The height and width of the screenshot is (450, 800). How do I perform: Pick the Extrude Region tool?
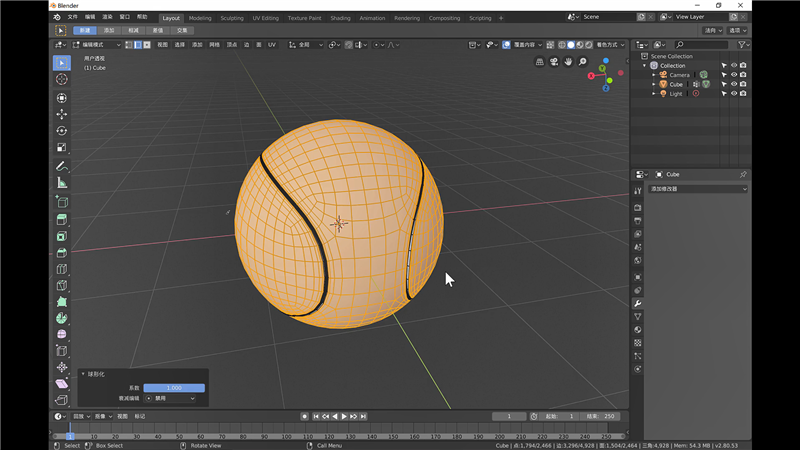point(62,220)
